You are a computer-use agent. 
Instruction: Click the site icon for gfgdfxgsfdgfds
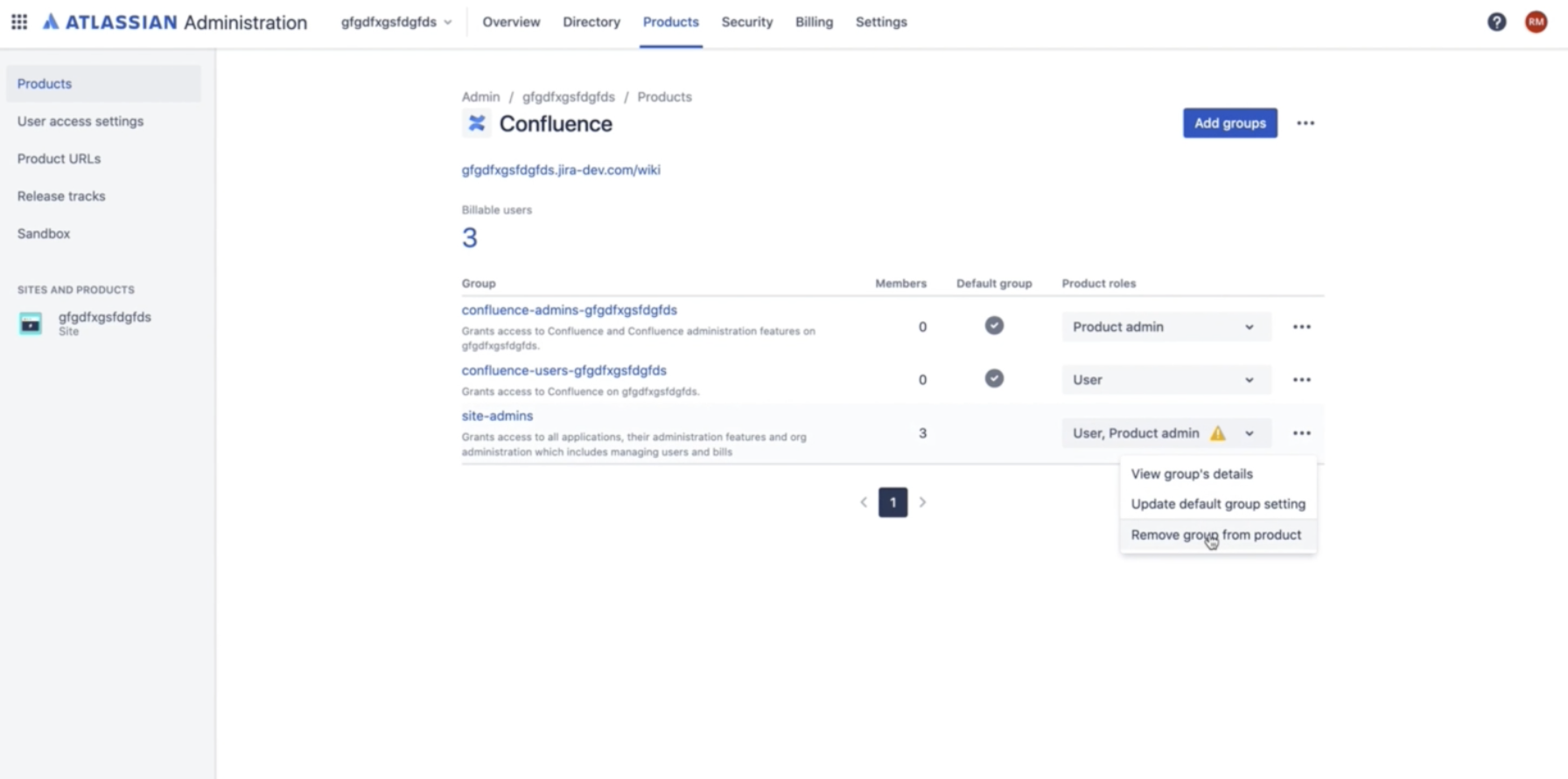pyautogui.click(x=31, y=324)
